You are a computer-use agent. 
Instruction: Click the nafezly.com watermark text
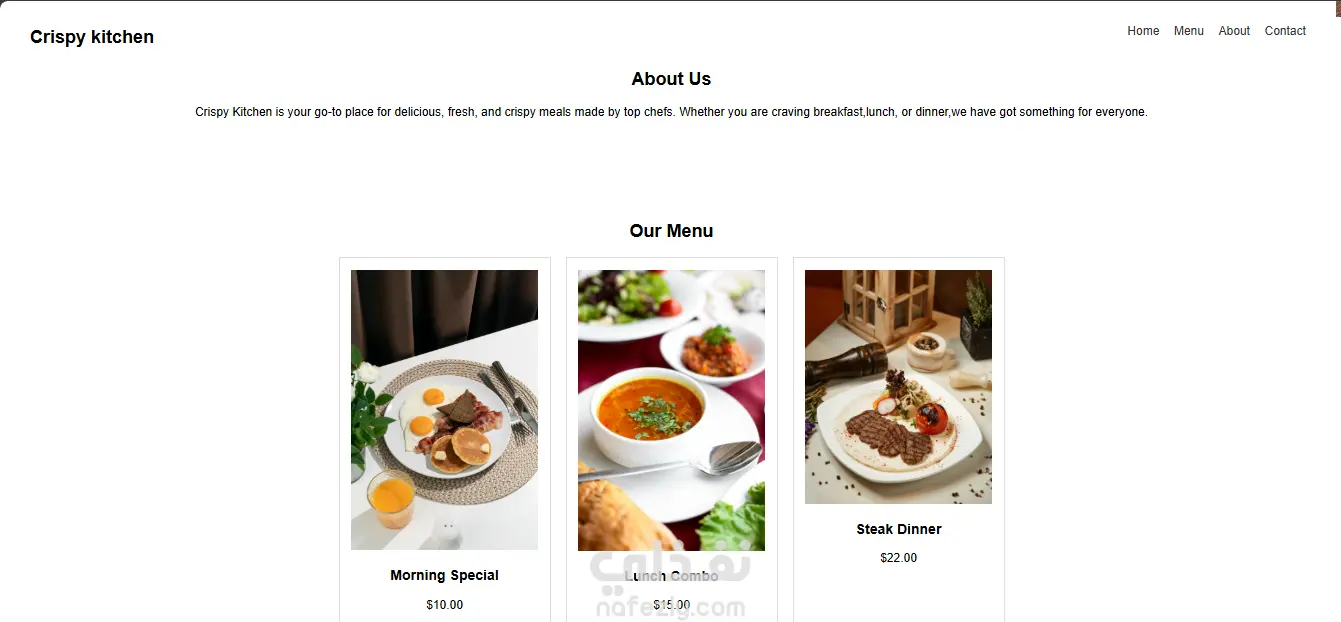tap(671, 607)
